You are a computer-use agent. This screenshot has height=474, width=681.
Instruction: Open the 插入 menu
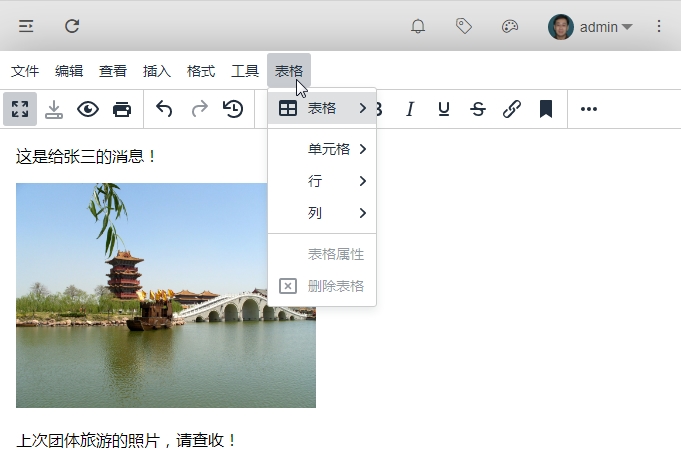point(157,71)
